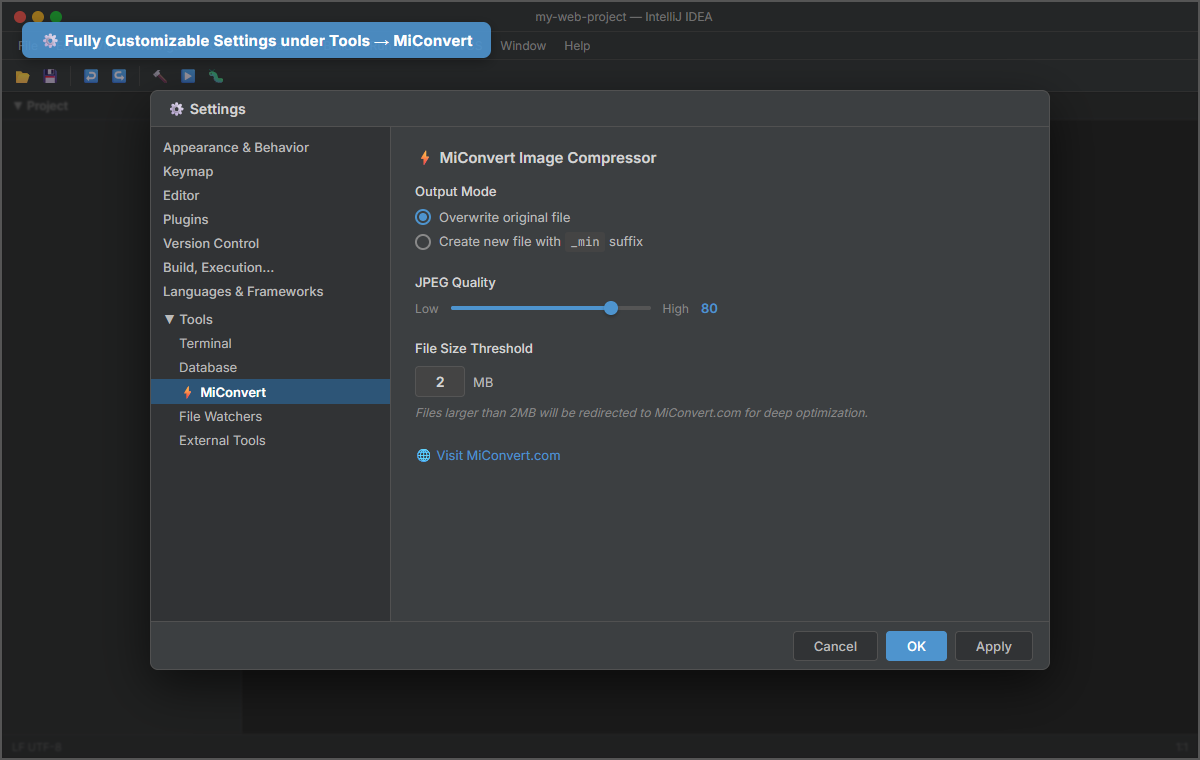
Task: Apply the MiConvert settings
Action: (993, 646)
